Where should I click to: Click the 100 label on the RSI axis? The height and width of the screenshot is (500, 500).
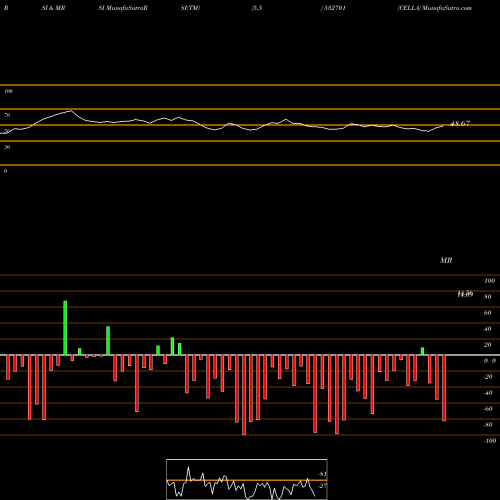click(x=8, y=91)
